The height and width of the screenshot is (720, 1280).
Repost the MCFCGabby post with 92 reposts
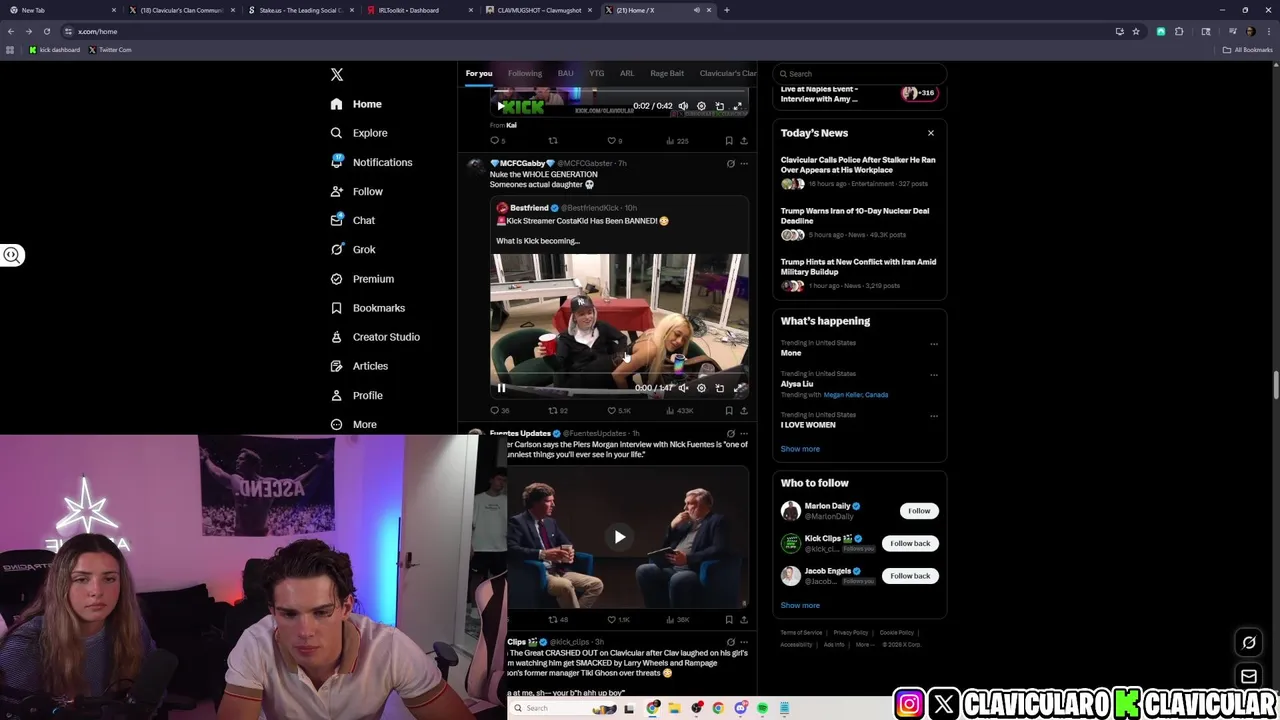(x=558, y=410)
